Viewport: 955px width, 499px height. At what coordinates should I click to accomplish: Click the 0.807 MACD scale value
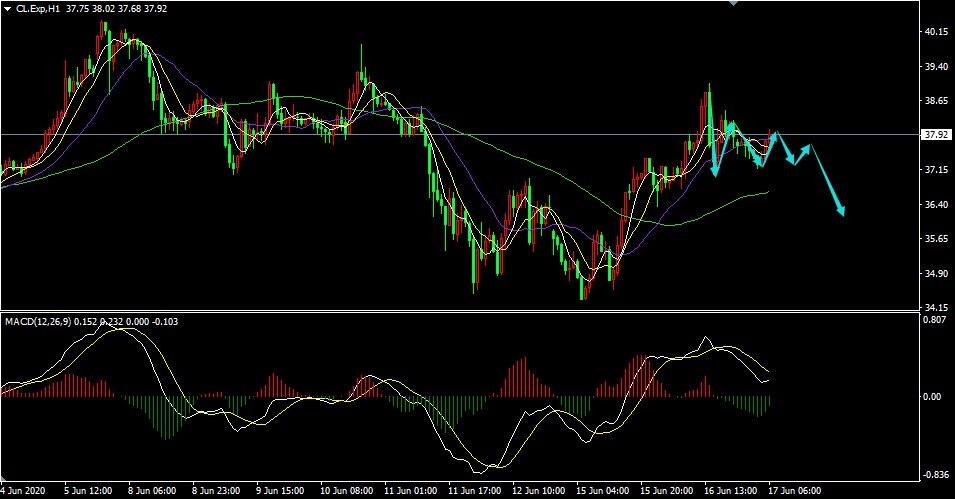coord(934,321)
